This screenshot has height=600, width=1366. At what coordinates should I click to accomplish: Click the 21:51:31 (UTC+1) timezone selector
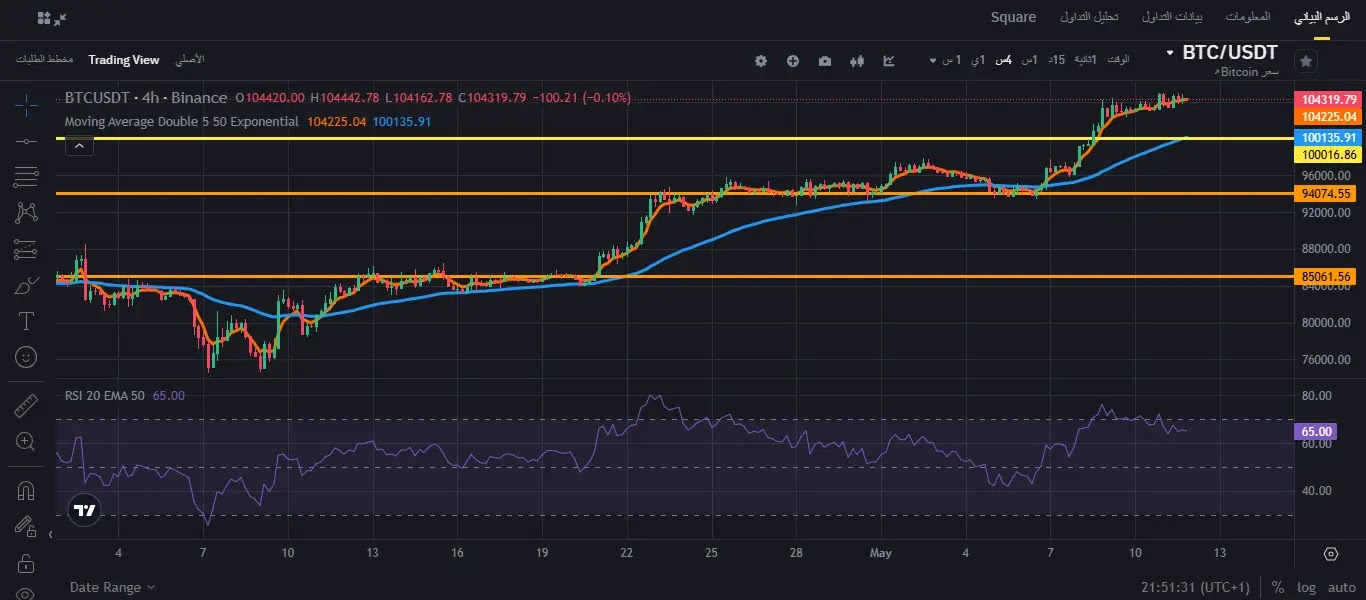pos(1195,587)
